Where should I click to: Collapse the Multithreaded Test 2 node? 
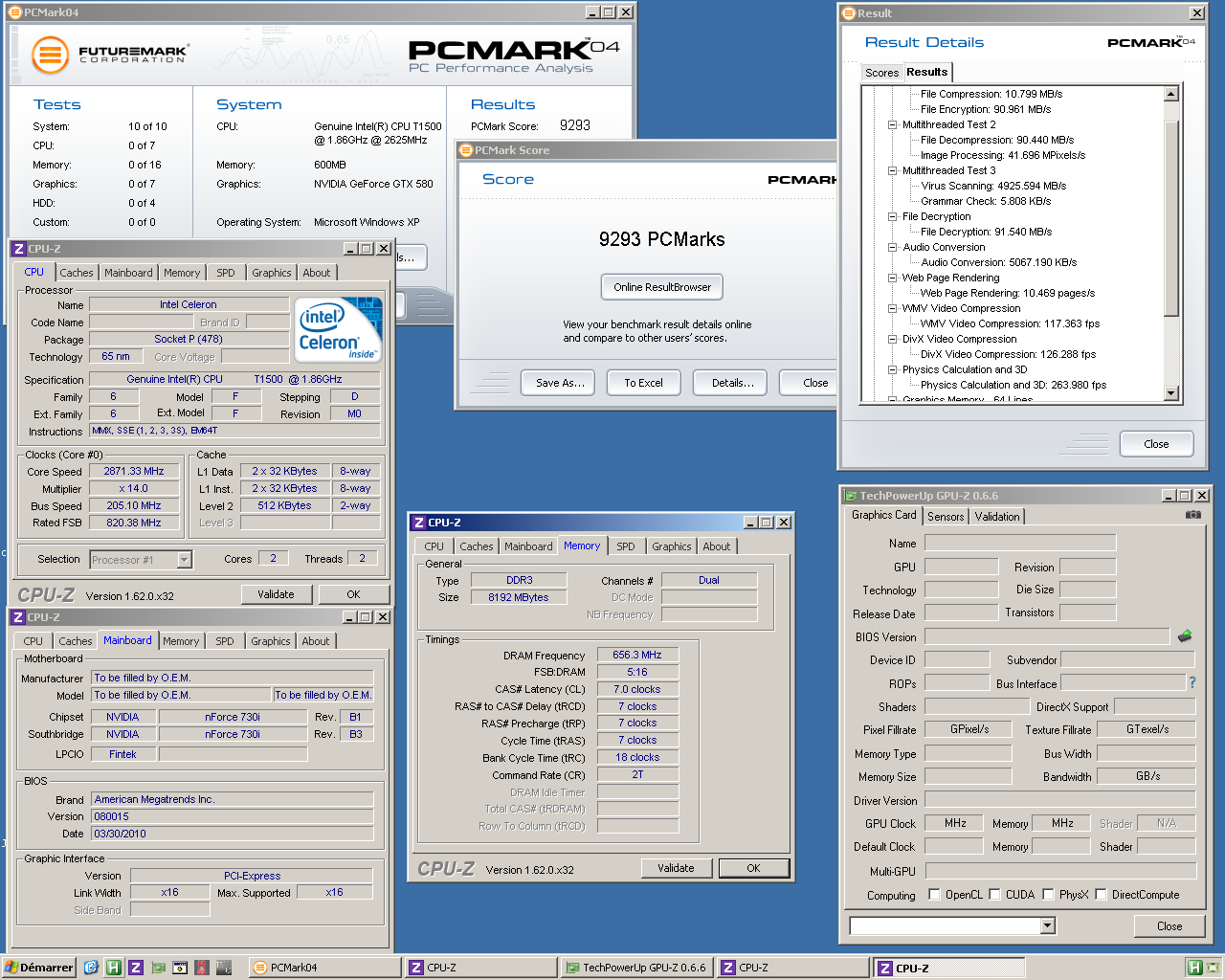click(x=893, y=124)
